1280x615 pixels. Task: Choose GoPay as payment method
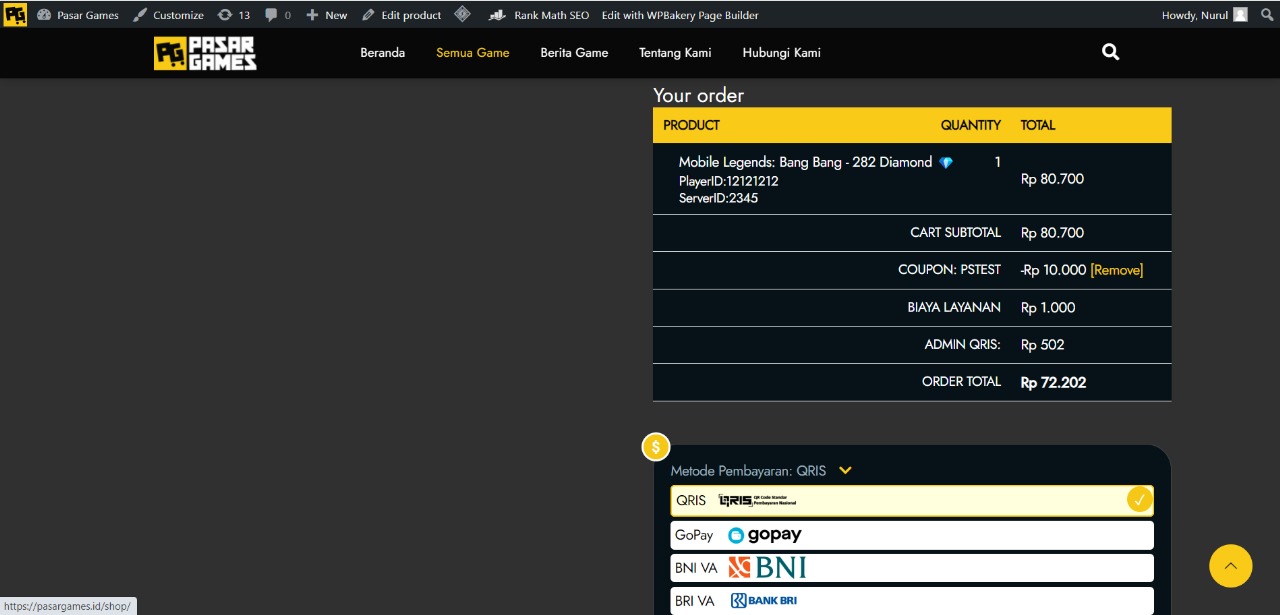(911, 535)
